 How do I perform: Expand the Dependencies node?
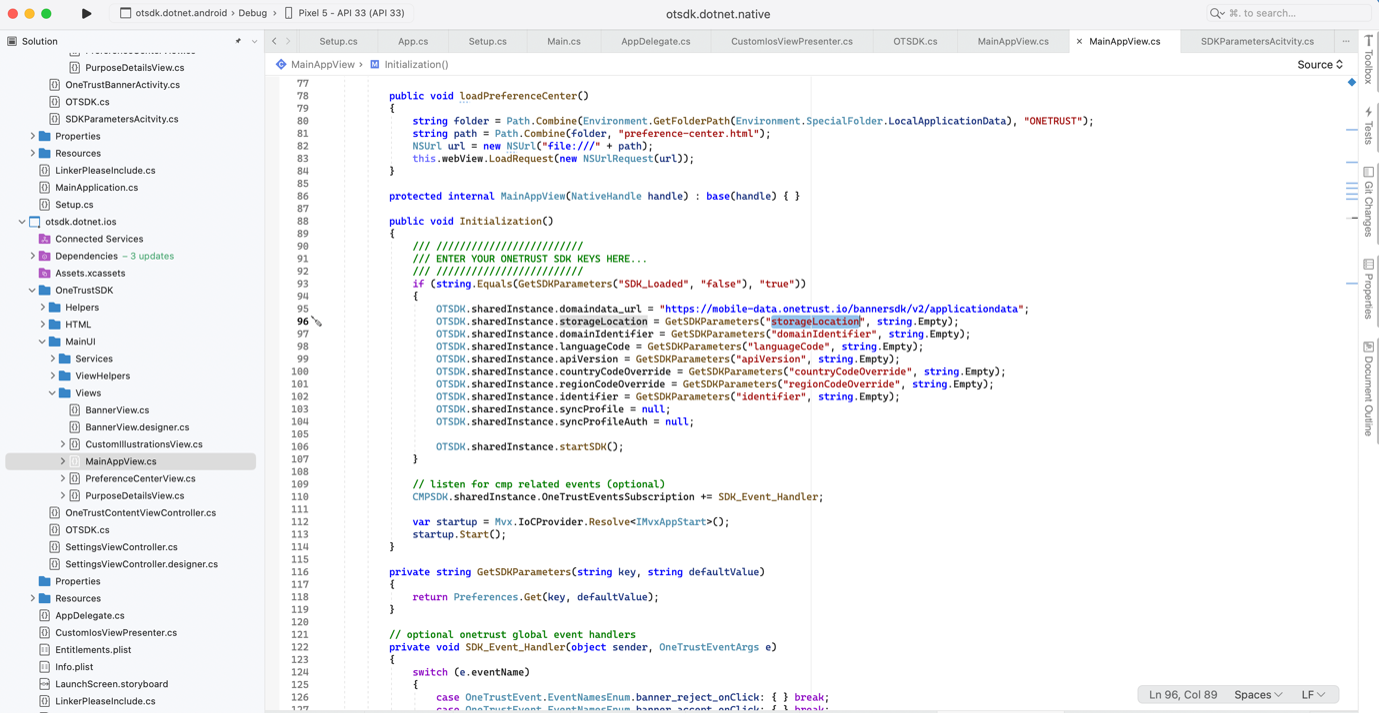[32, 256]
